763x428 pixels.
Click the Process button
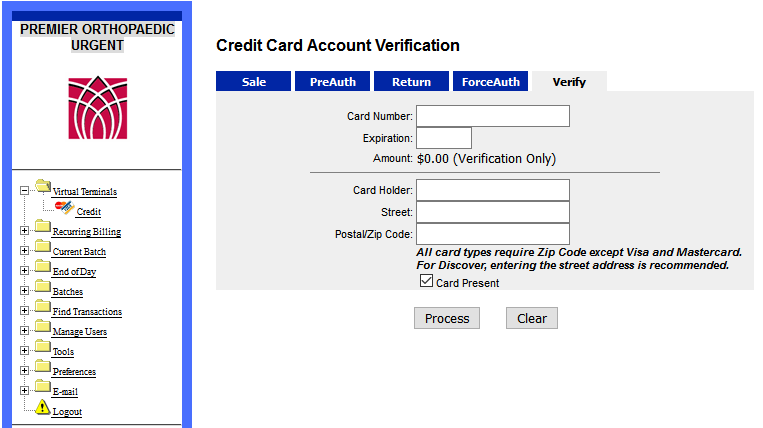pos(447,318)
